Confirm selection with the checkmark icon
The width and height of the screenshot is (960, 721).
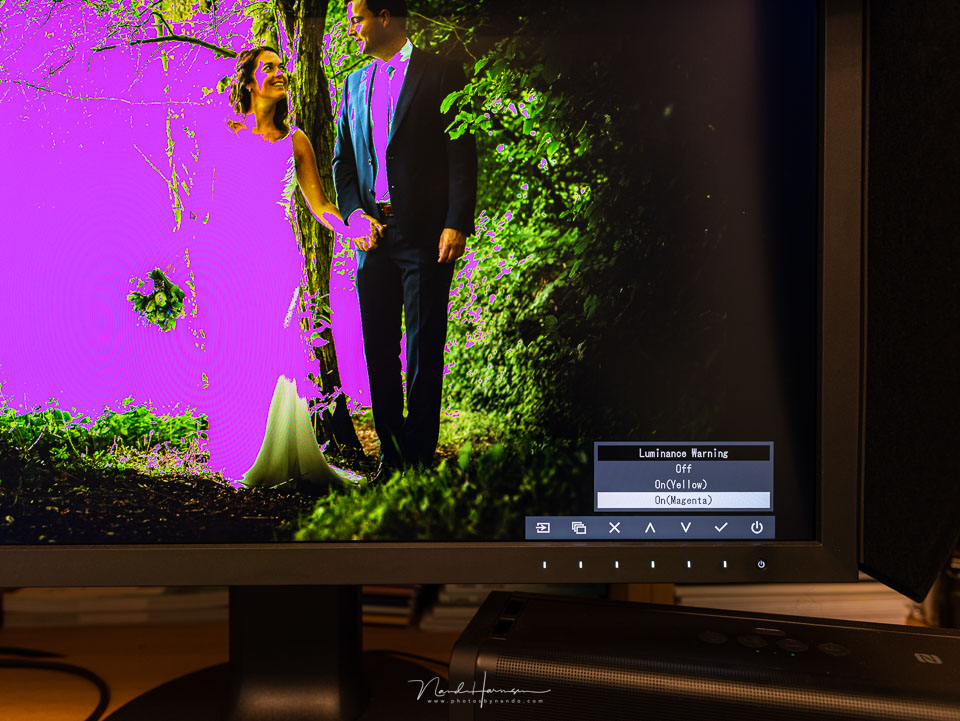point(721,527)
